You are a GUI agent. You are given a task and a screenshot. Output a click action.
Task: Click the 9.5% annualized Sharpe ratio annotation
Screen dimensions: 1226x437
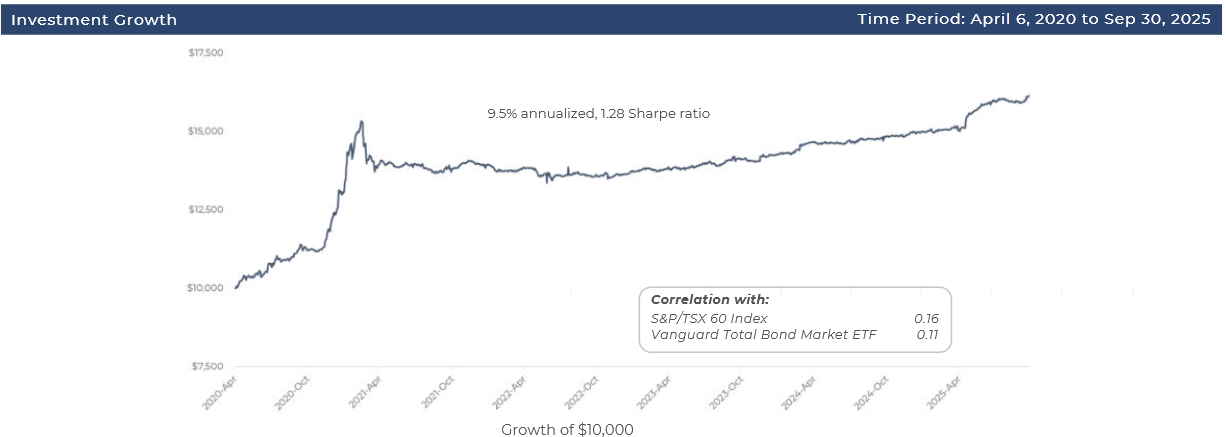[x=598, y=114]
